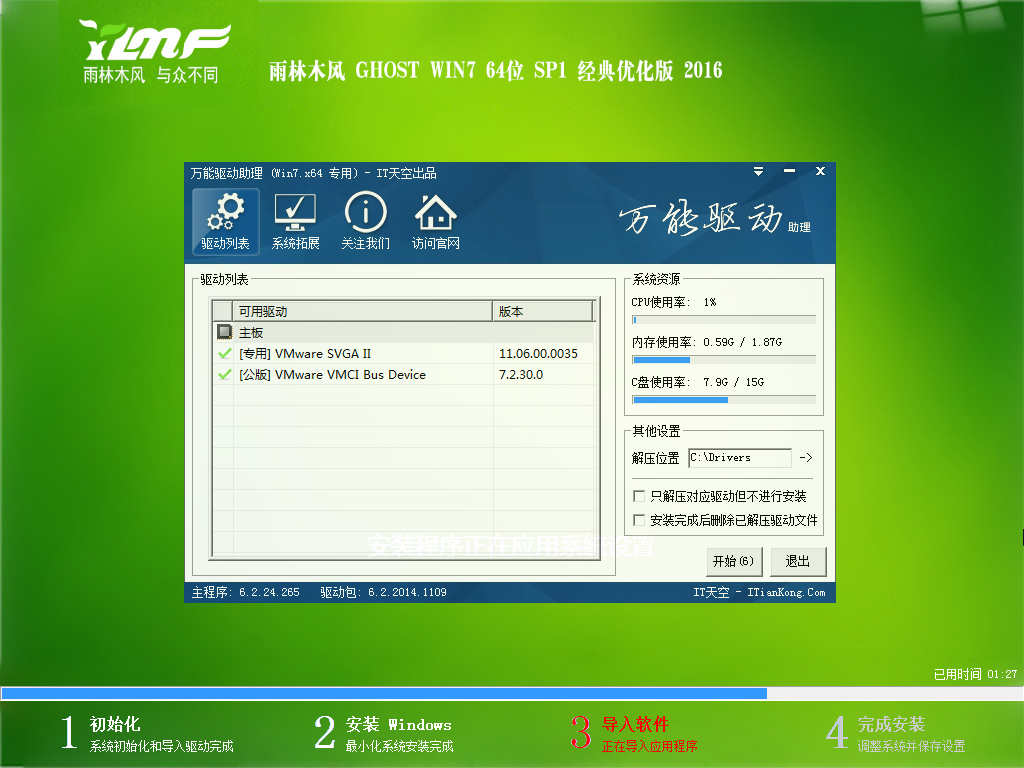Click the 雨林木风 YLMF logo
The image size is (1024, 768).
(x=156, y=52)
